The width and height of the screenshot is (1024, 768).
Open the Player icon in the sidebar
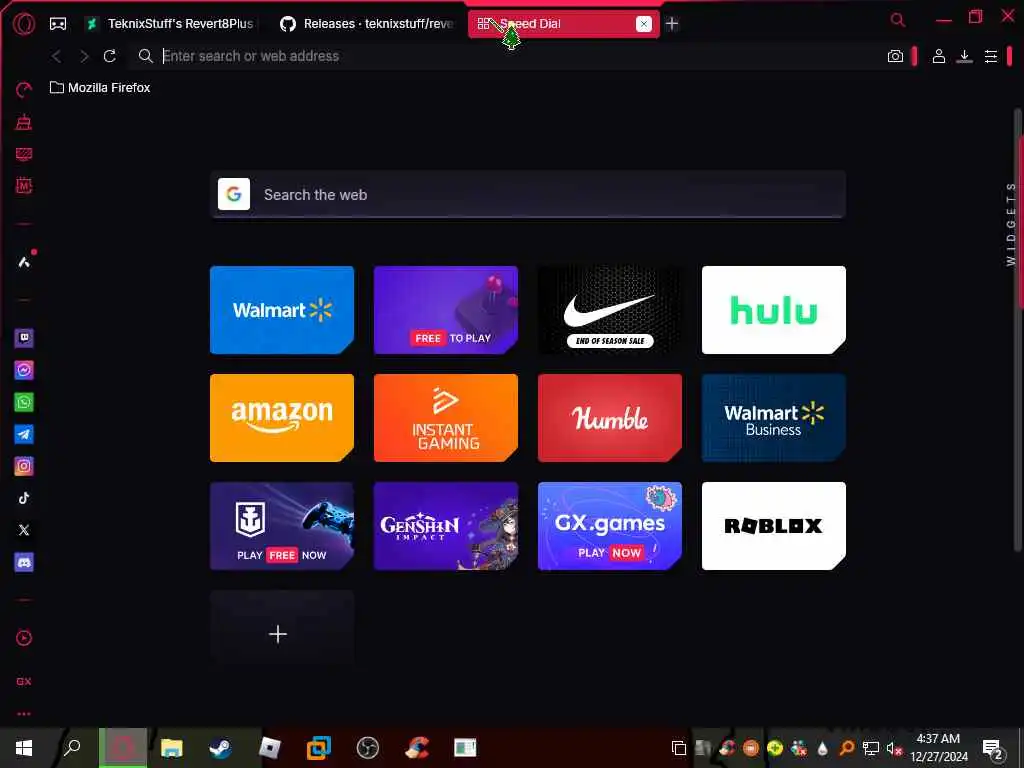coord(24,637)
